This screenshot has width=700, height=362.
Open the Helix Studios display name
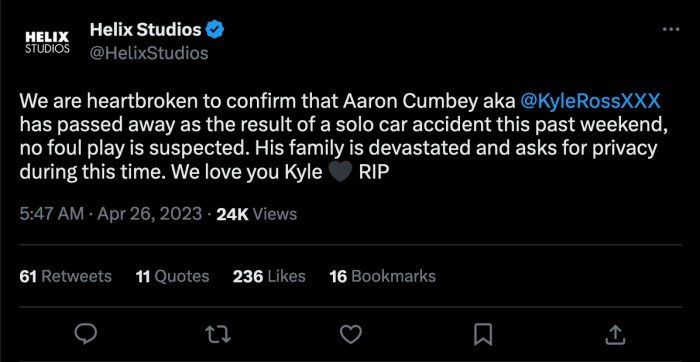pos(146,30)
